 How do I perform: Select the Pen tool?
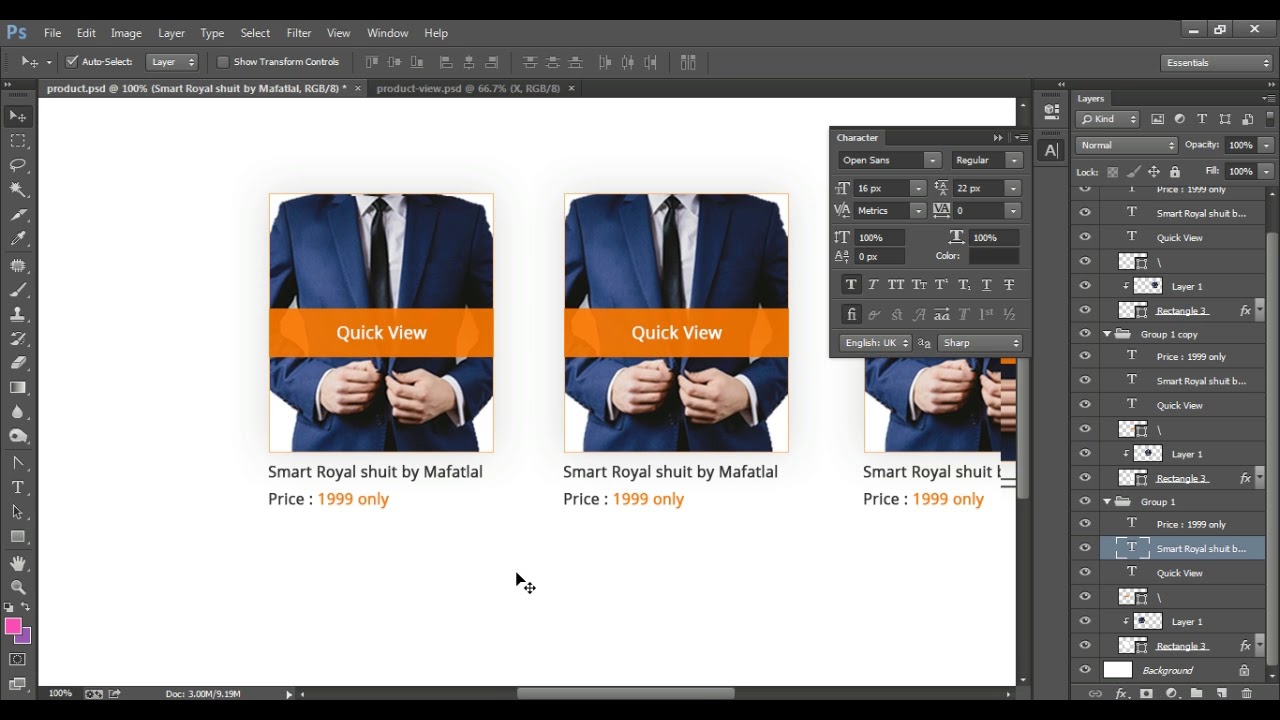tap(18, 463)
